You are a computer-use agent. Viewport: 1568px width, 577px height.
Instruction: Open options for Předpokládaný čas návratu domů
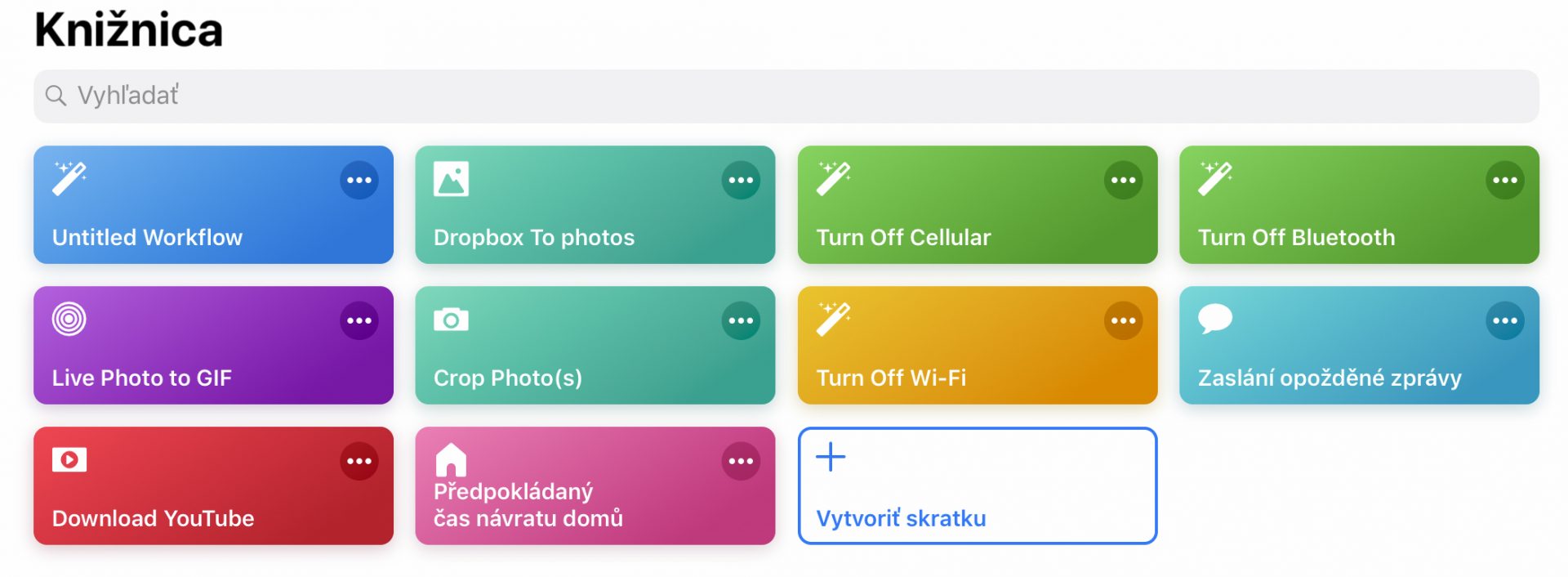click(x=741, y=462)
